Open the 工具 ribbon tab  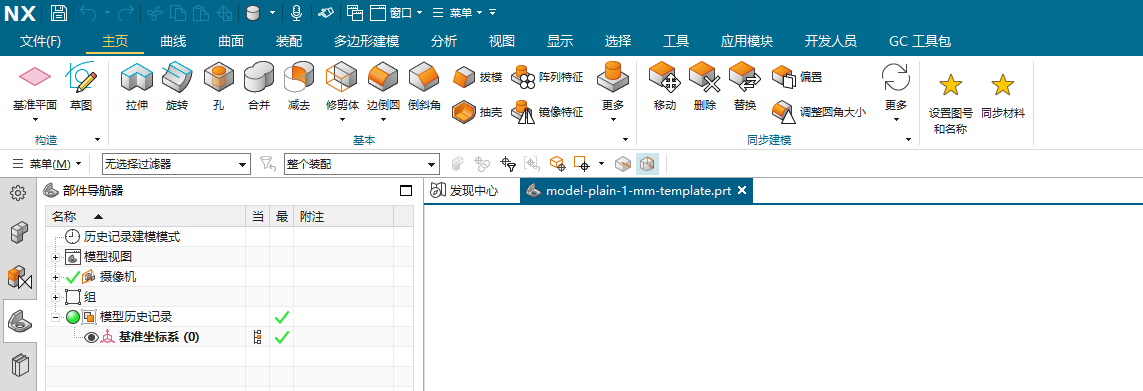click(x=676, y=42)
